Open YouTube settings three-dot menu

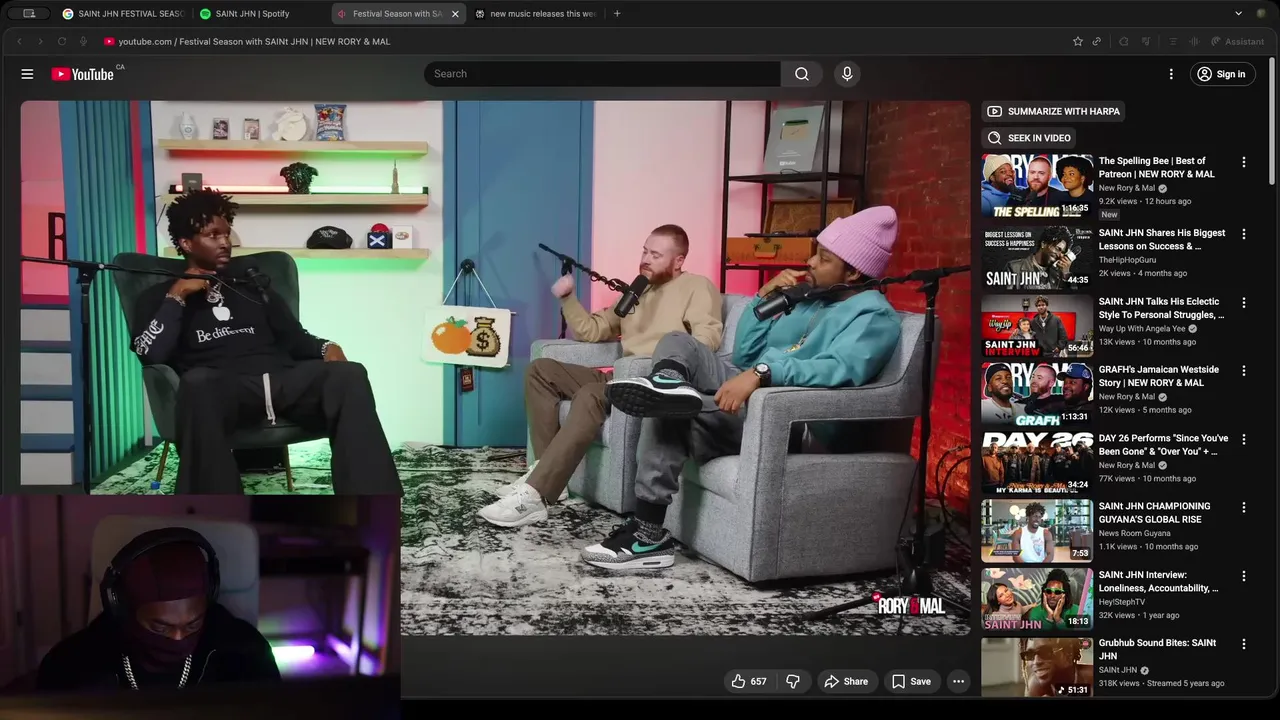point(1171,74)
